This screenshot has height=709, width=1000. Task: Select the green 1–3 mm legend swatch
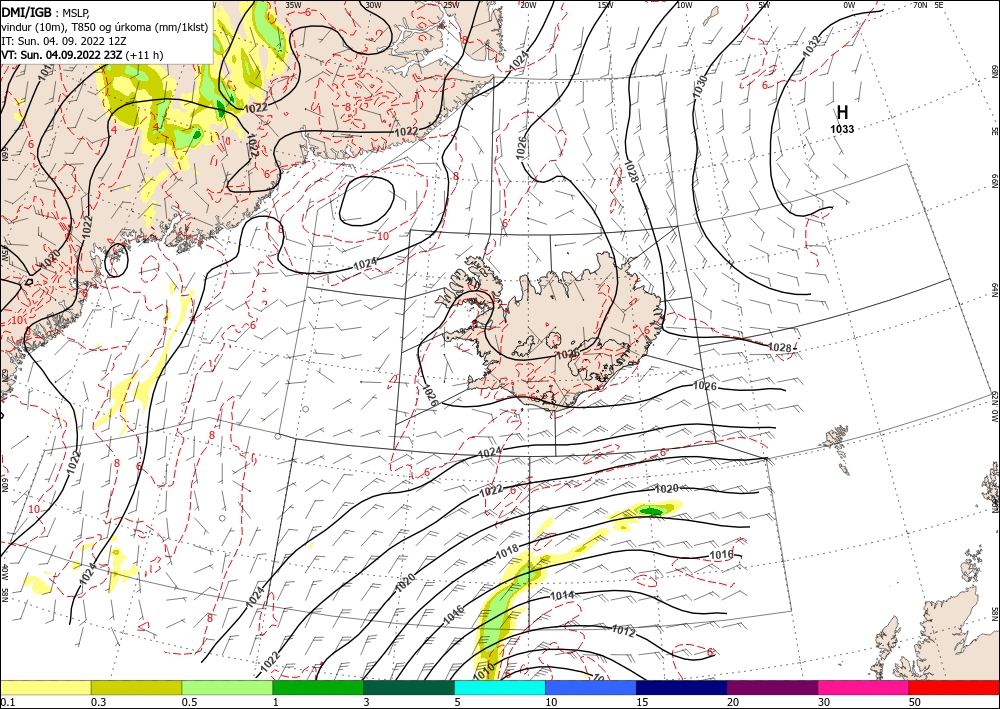click(318, 687)
